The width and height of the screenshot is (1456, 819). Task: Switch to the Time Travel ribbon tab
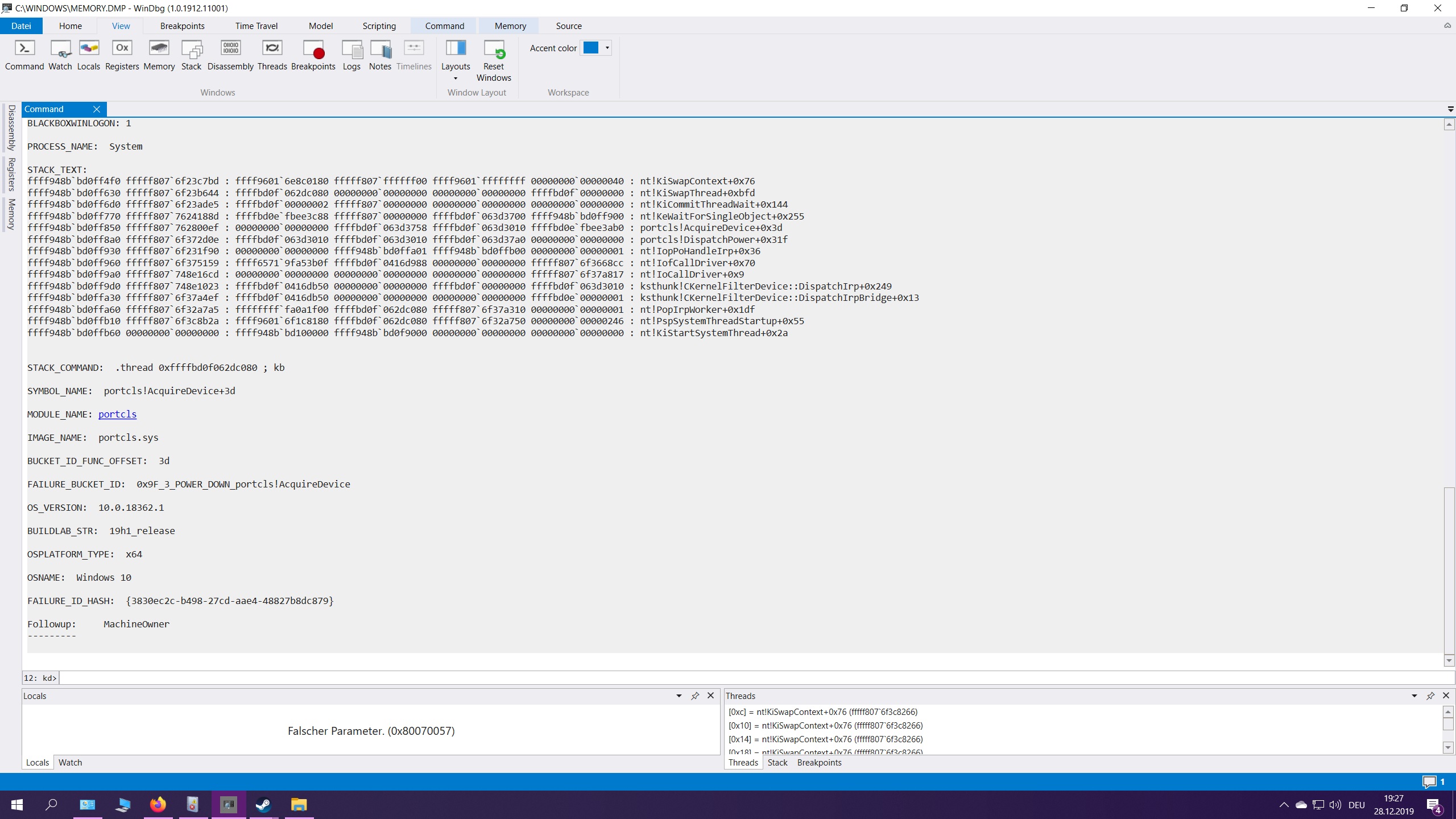click(x=256, y=26)
